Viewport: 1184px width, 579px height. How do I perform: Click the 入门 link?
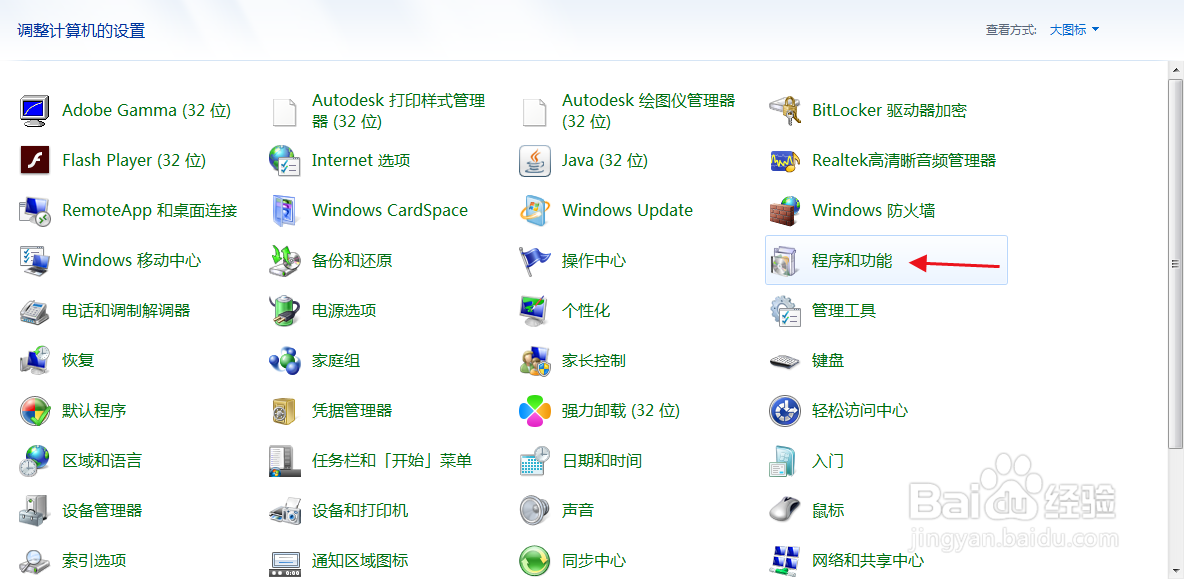coord(828,460)
